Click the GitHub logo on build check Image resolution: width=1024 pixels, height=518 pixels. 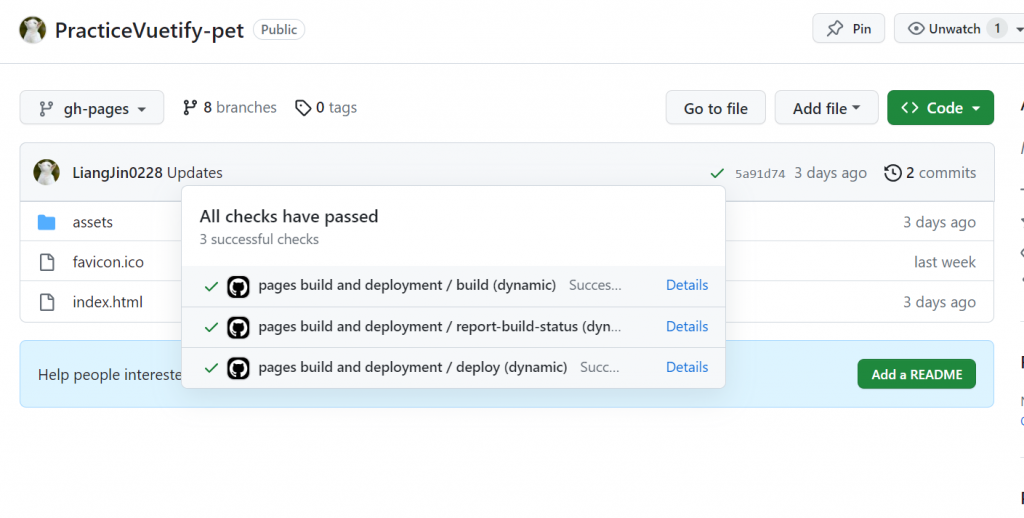[x=238, y=286]
